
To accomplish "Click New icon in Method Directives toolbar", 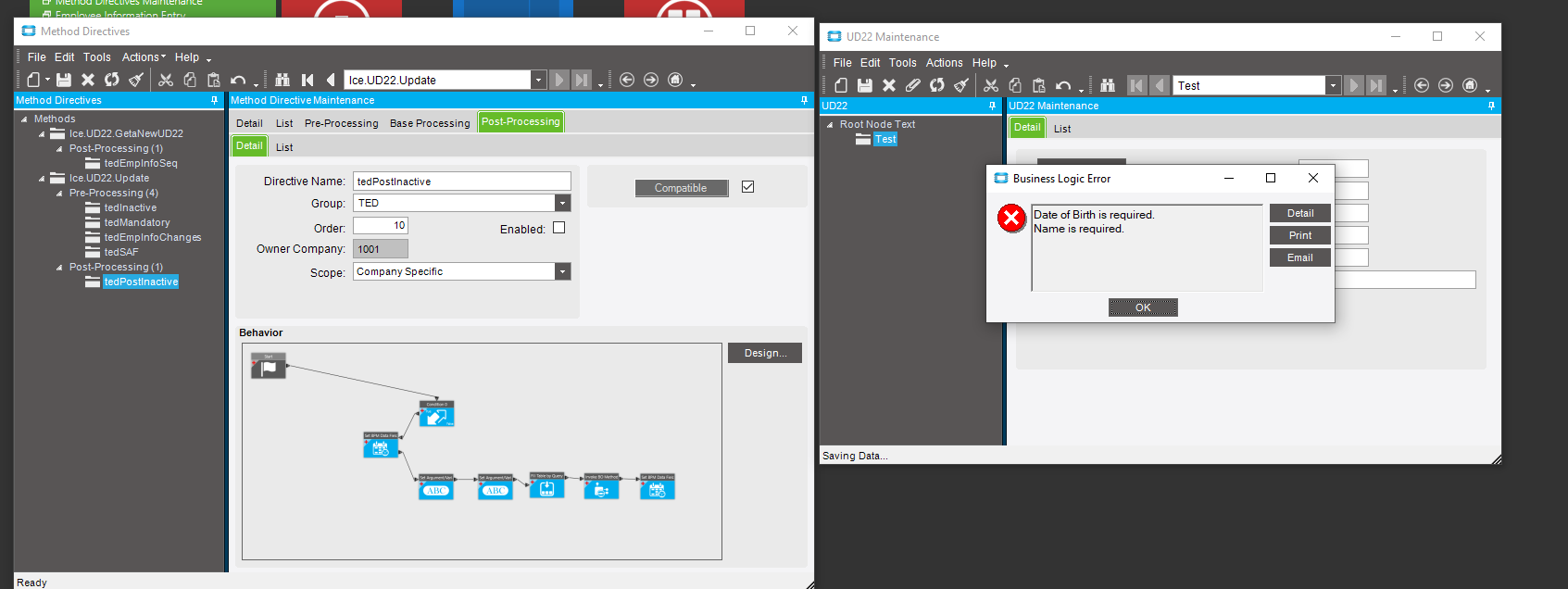I will pyautogui.click(x=33, y=80).
